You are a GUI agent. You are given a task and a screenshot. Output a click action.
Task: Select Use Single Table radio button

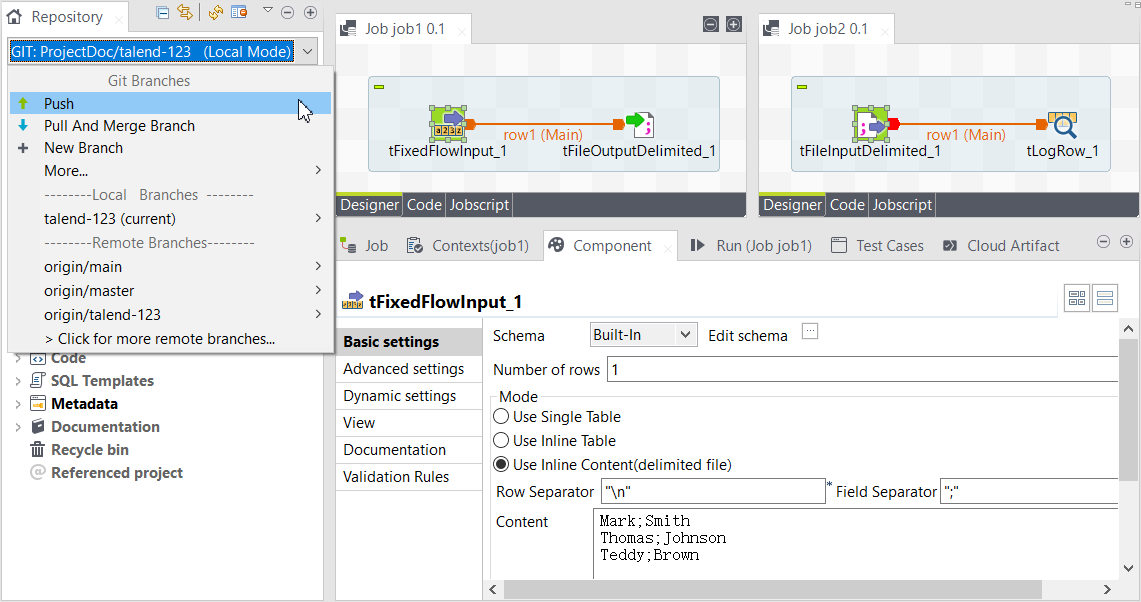click(501, 416)
